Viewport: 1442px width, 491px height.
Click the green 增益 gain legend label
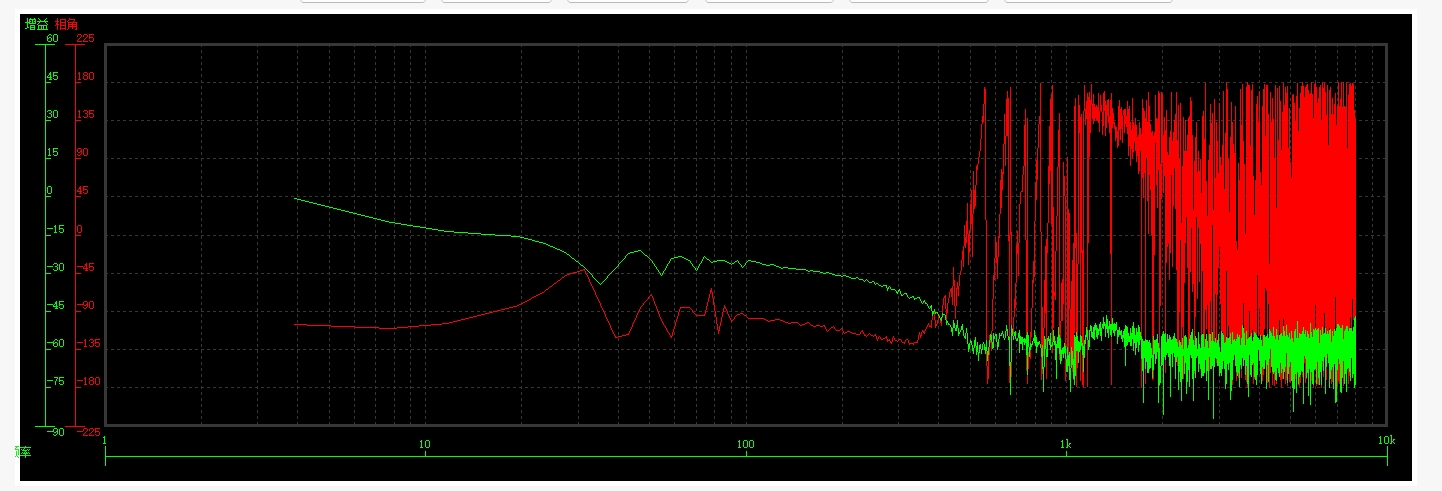click(x=37, y=23)
